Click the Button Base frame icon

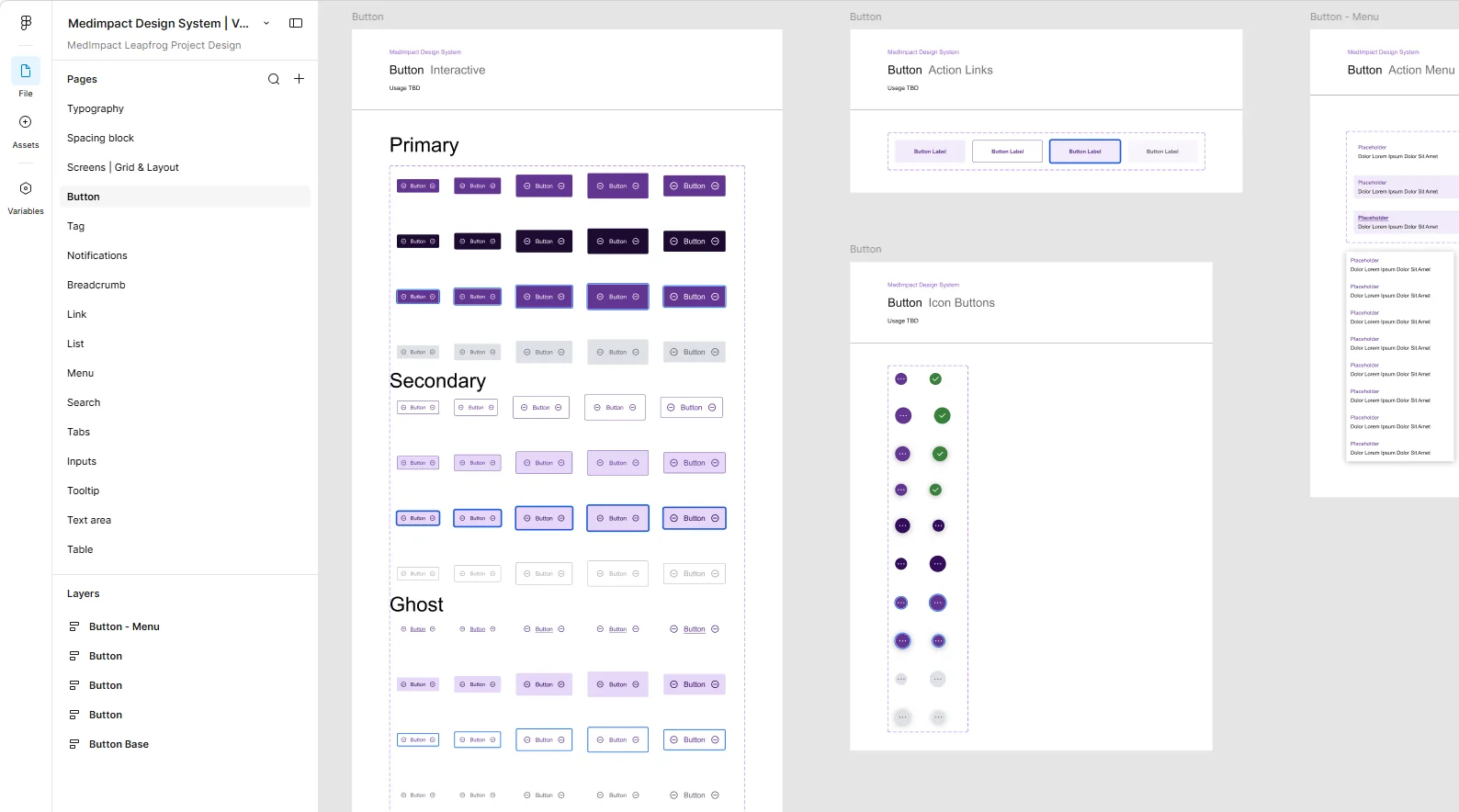click(74, 744)
